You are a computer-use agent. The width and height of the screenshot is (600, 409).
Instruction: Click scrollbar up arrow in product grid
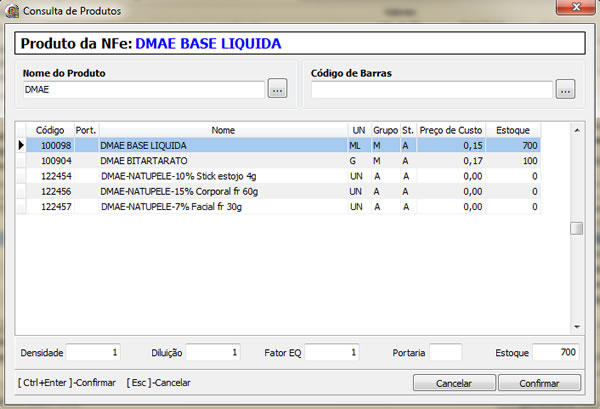point(577,130)
